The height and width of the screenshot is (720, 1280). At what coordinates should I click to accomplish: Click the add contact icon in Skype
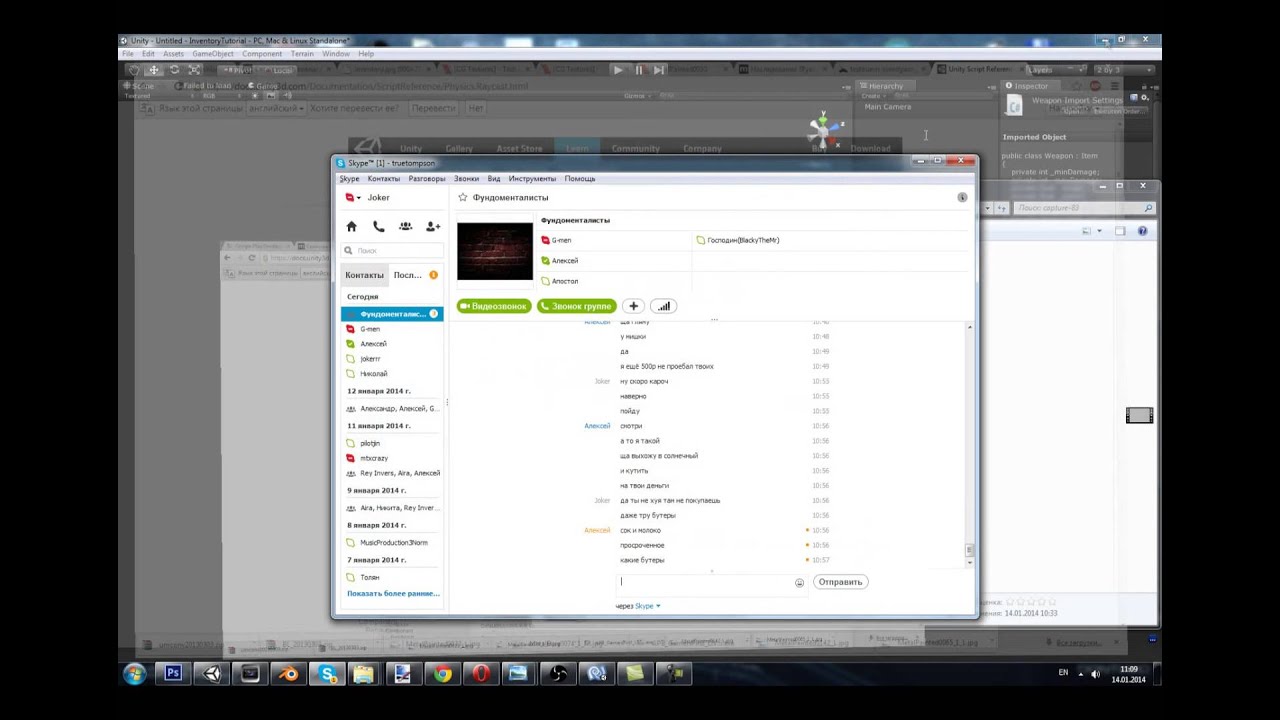click(432, 227)
